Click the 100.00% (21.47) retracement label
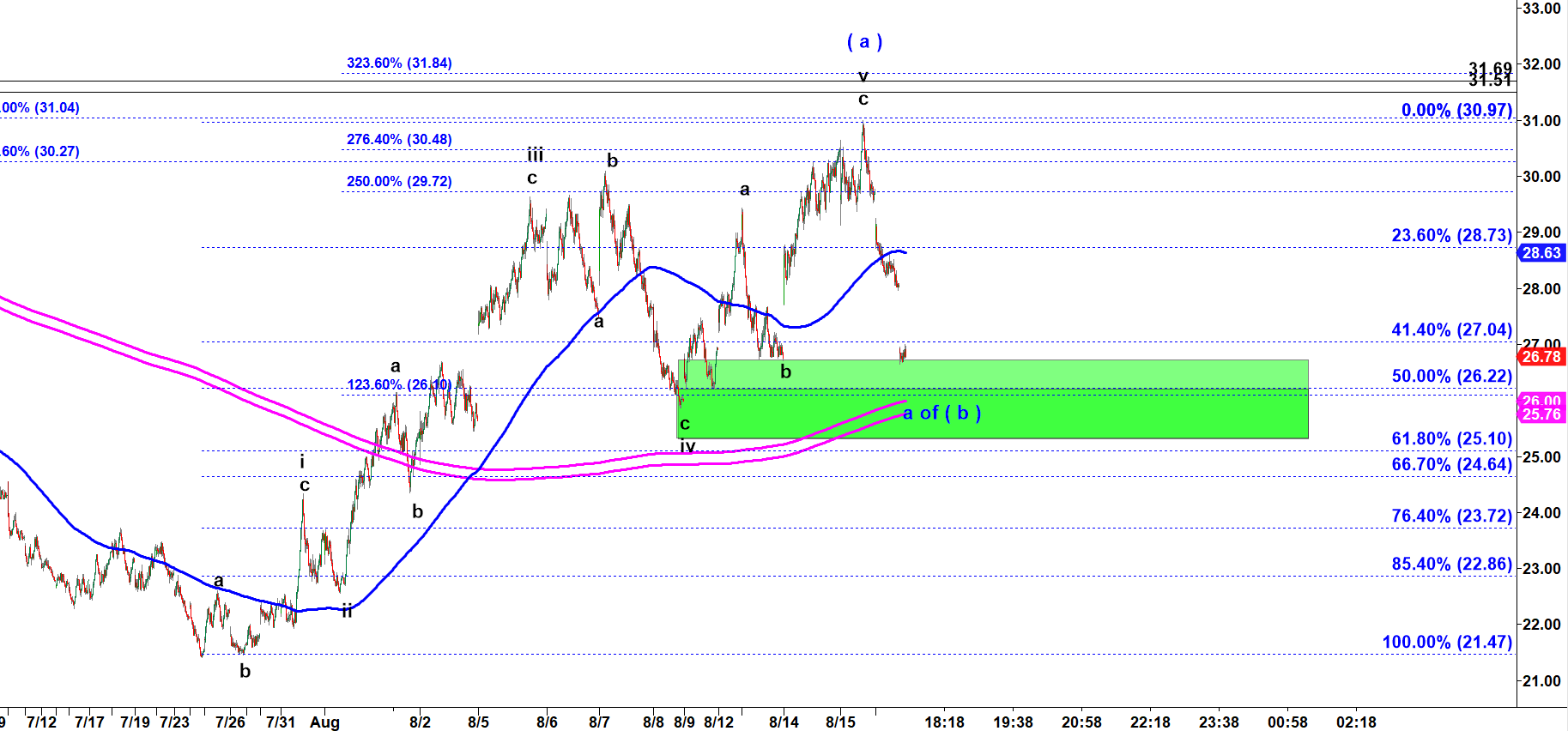1568x731 pixels. (1447, 642)
